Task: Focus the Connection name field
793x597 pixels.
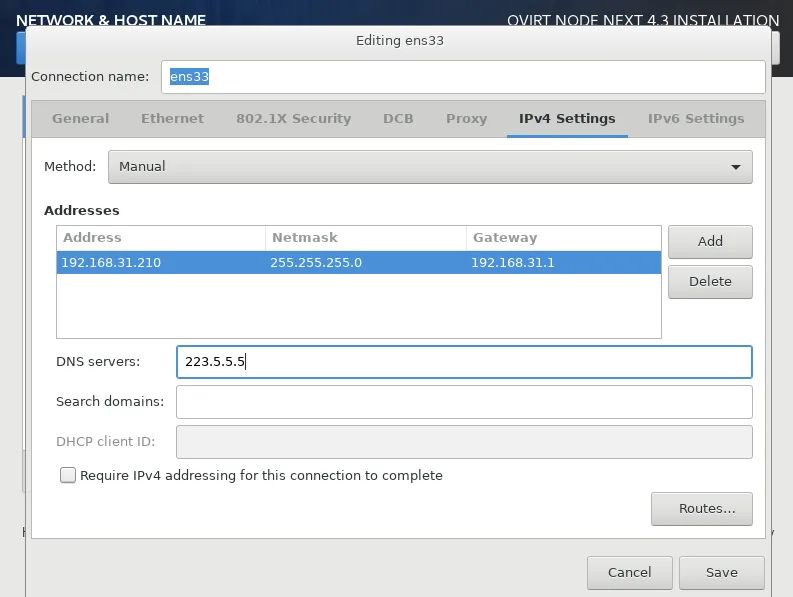Action: [x=463, y=77]
